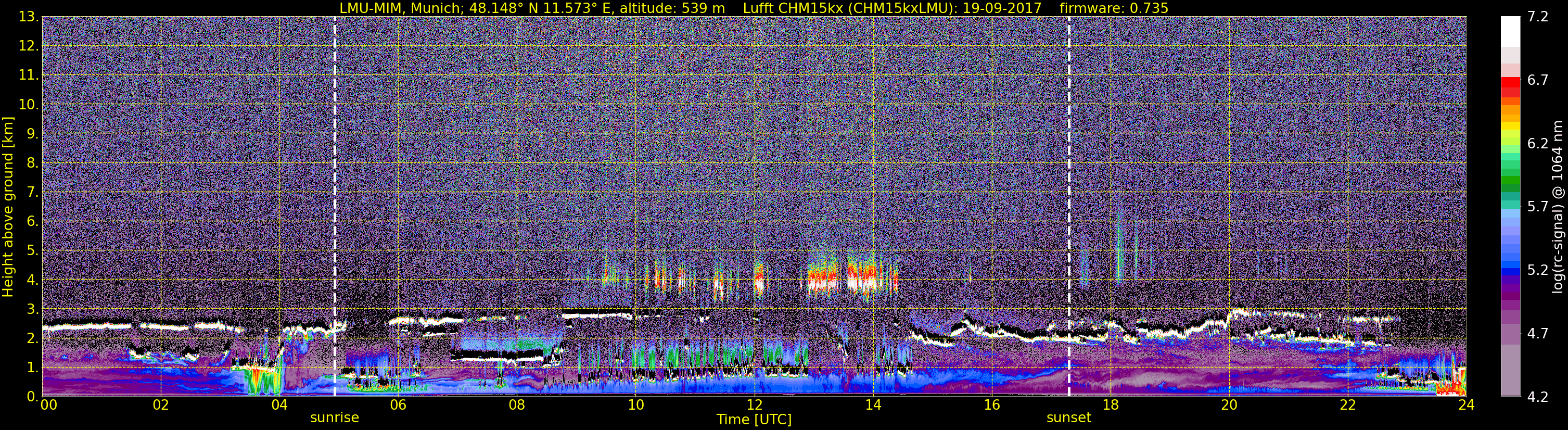Viewport: 1568px width, 430px height.
Task: Click the Height above ground [km] axis label
Action: (8, 207)
